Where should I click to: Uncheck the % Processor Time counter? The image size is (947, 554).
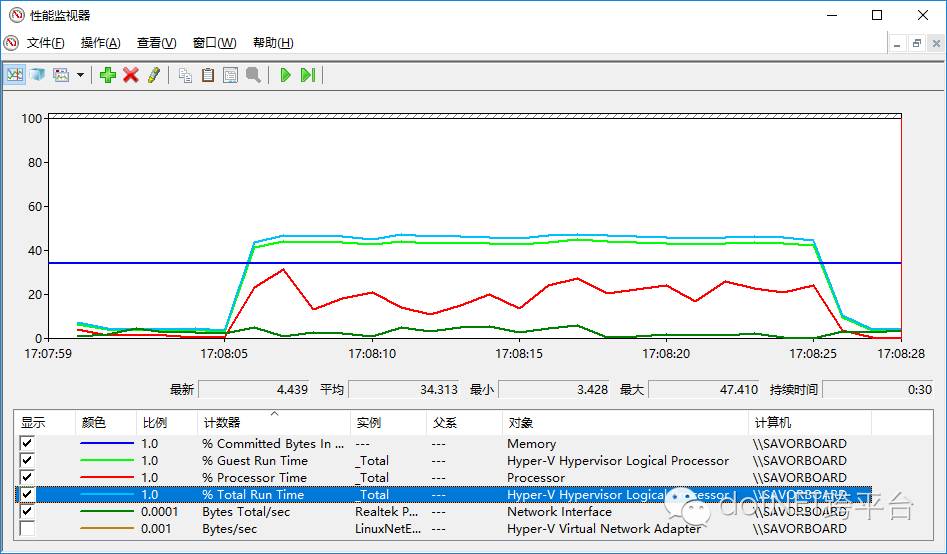coord(27,477)
